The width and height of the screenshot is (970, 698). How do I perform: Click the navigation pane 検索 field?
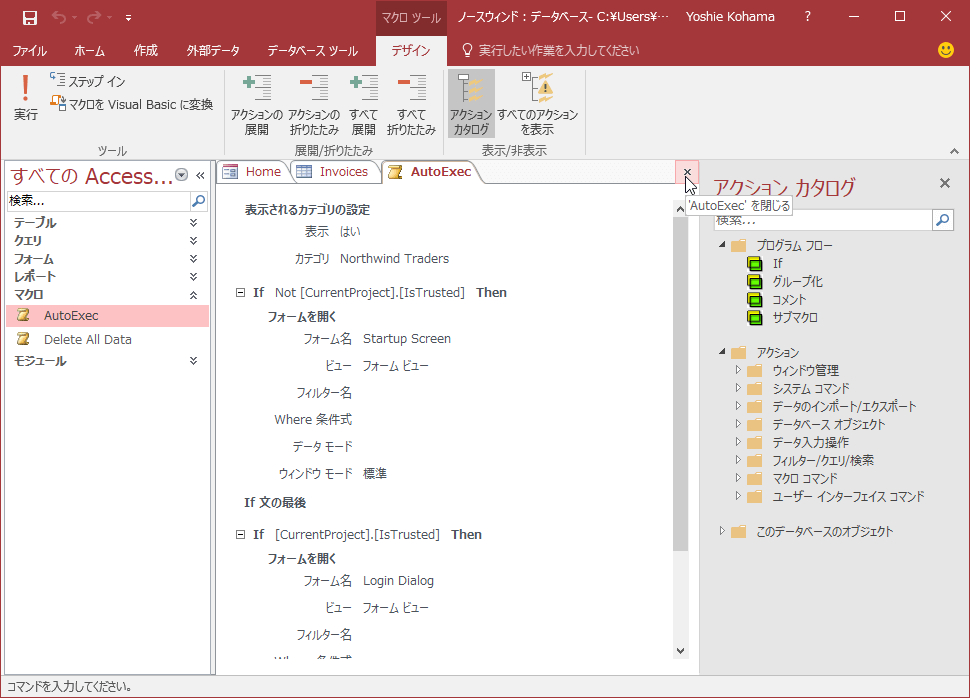click(98, 201)
